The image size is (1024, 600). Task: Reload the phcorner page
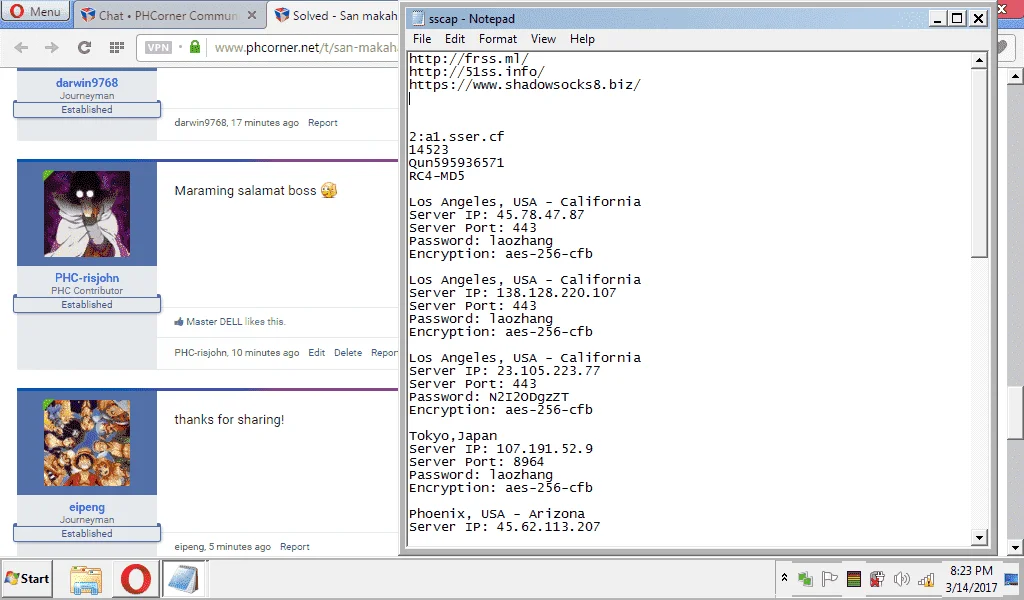pos(84,47)
